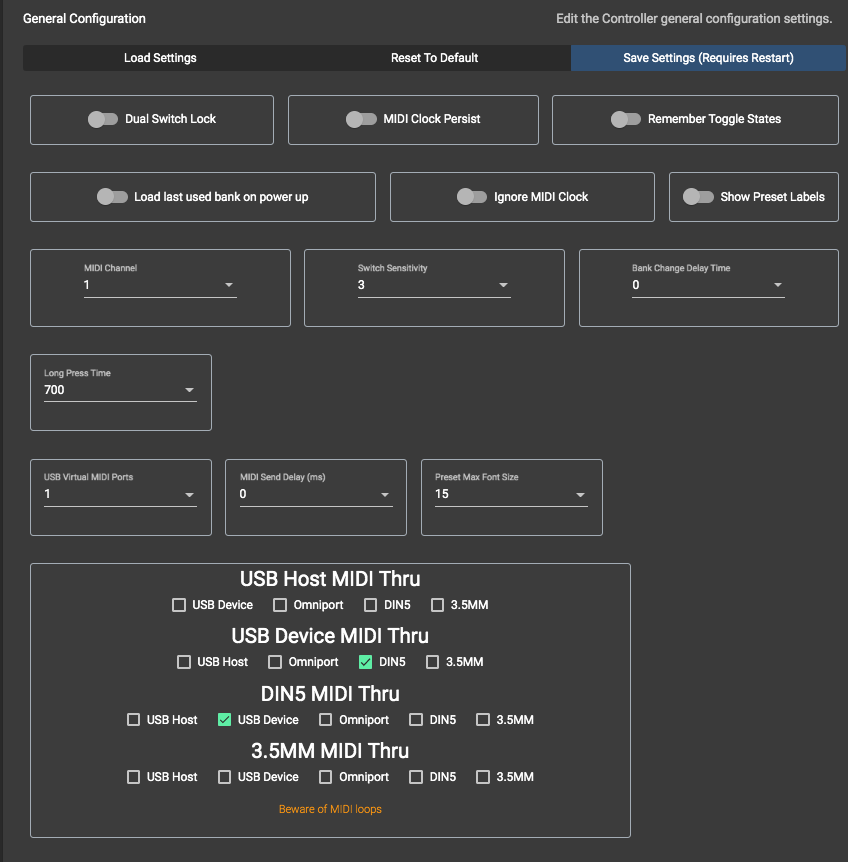
Task: Check 3.5MM under 3.5MM MIDI Thru
Action: (483, 777)
